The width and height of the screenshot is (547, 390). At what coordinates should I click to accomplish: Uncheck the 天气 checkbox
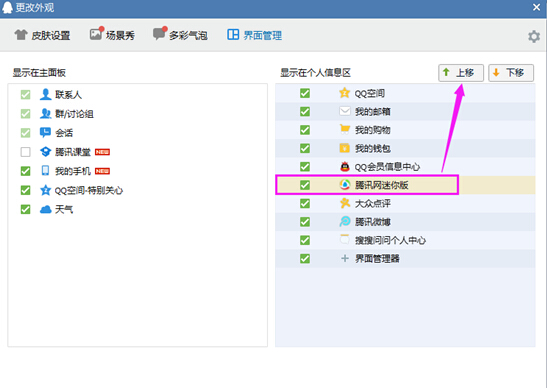pos(25,209)
